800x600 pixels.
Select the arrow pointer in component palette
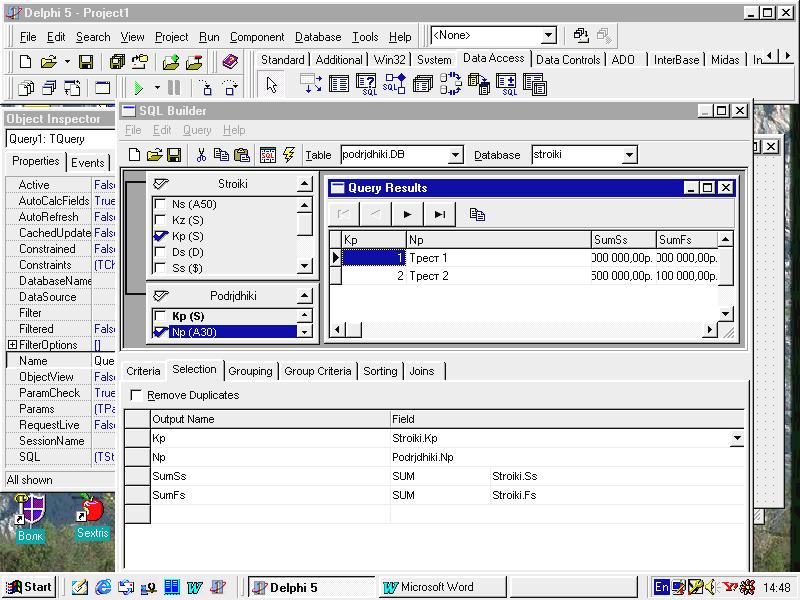(271, 85)
